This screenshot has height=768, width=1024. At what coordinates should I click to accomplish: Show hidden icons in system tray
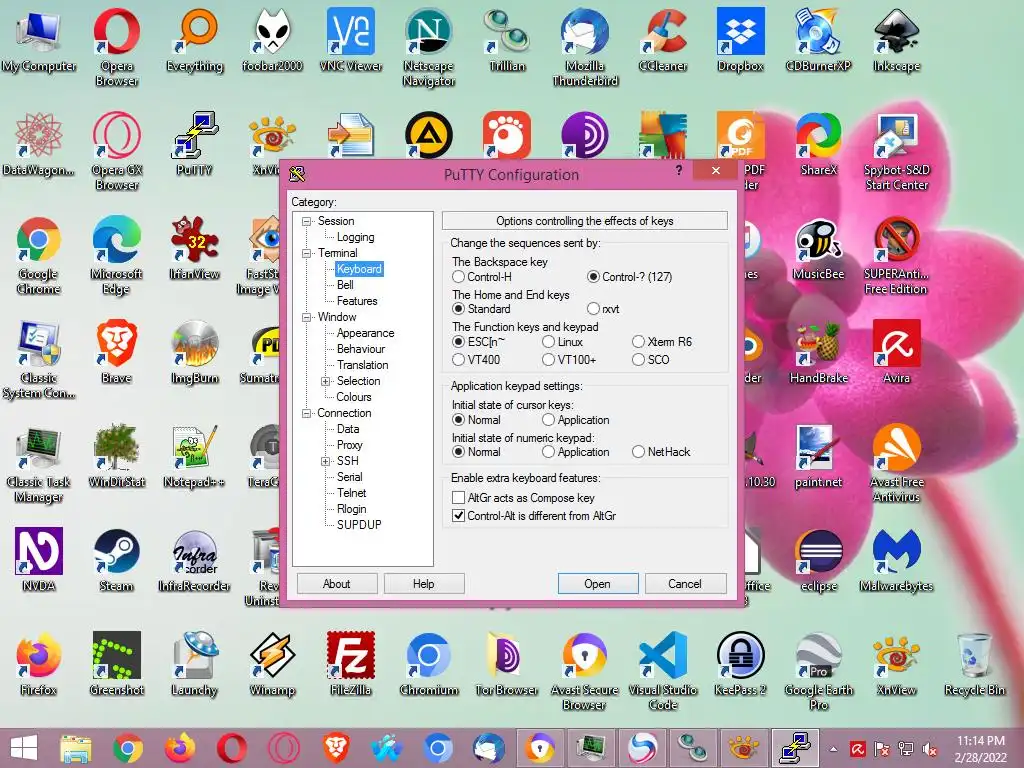point(833,749)
